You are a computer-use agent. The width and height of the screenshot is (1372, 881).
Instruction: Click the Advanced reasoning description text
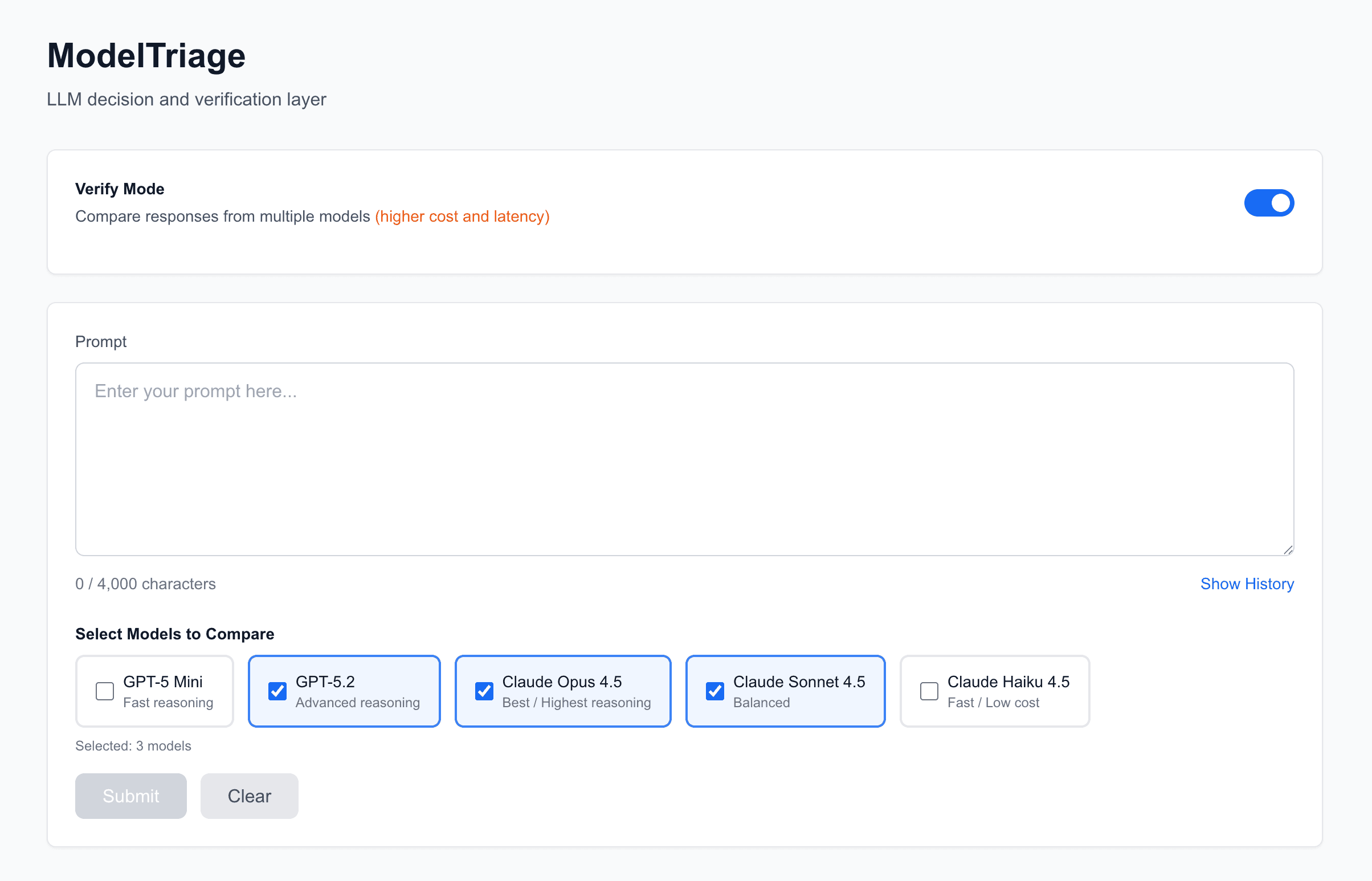pos(357,703)
